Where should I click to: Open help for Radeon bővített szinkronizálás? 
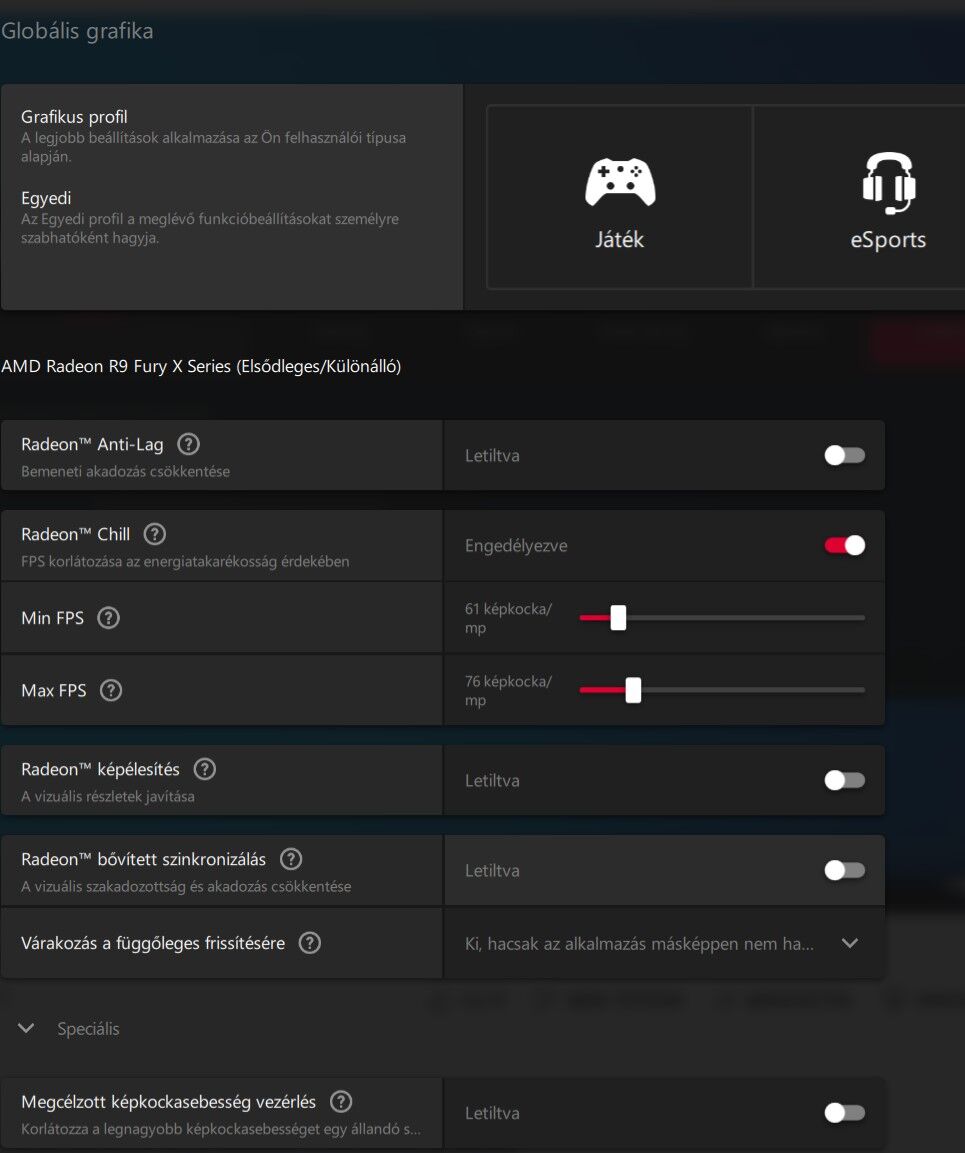[x=291, y=859]
